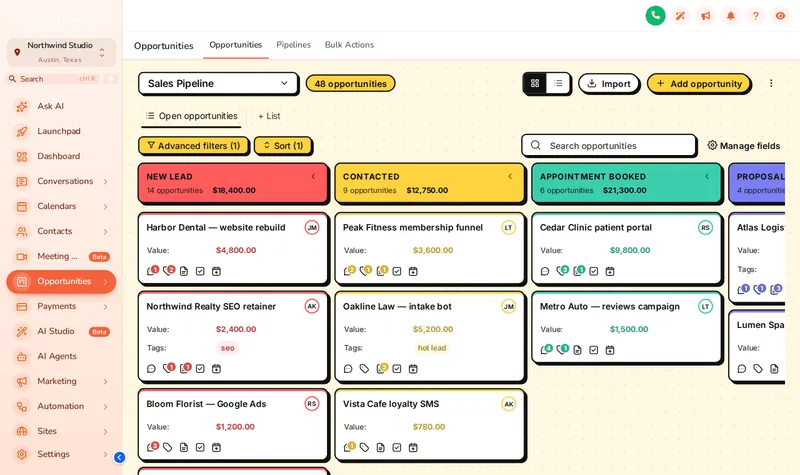This screenshot has height=475, width=800.
Task: Click the 48 opportunities badge
Action: pos(351,84)
